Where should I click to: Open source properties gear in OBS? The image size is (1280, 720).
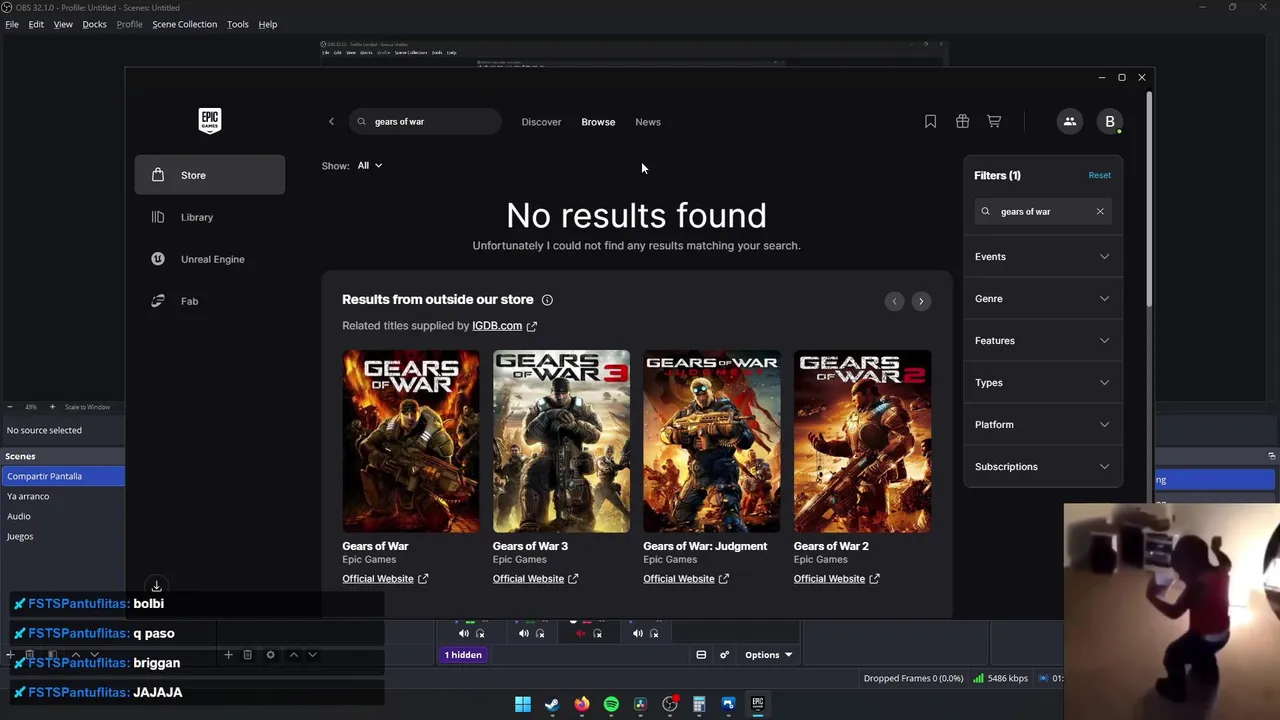click(x=270, y=655)
